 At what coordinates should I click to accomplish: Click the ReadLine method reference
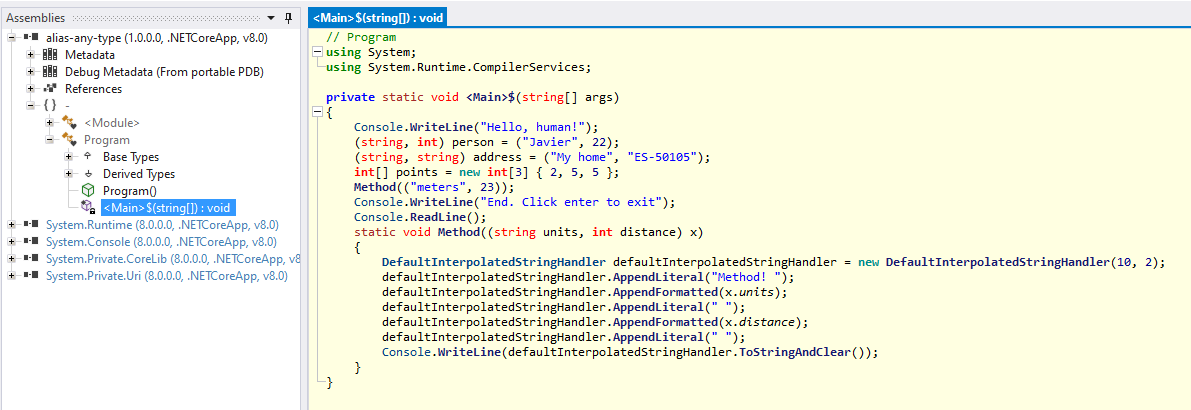[438, 217]
